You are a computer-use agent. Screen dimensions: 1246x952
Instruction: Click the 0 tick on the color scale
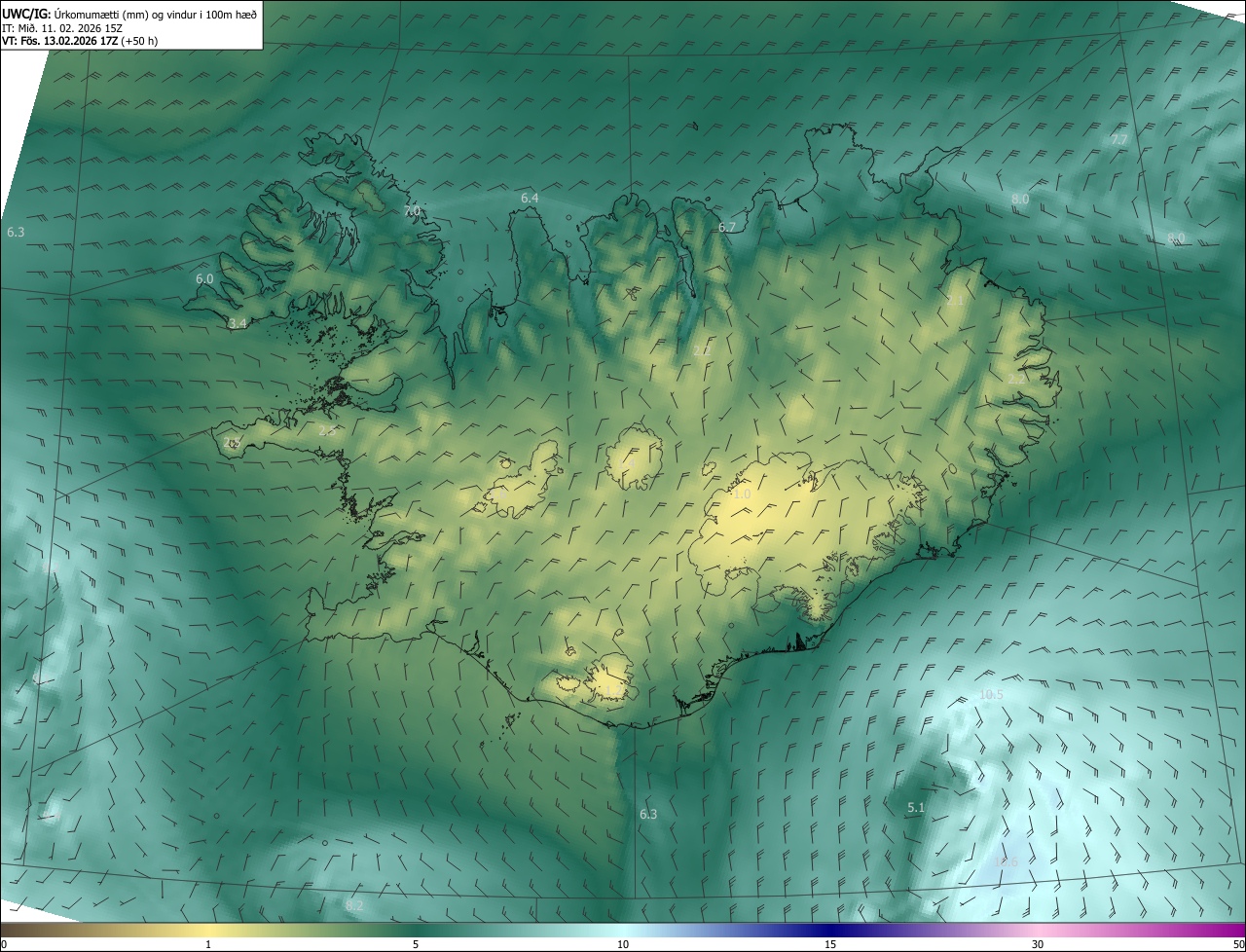coord(4,944)
